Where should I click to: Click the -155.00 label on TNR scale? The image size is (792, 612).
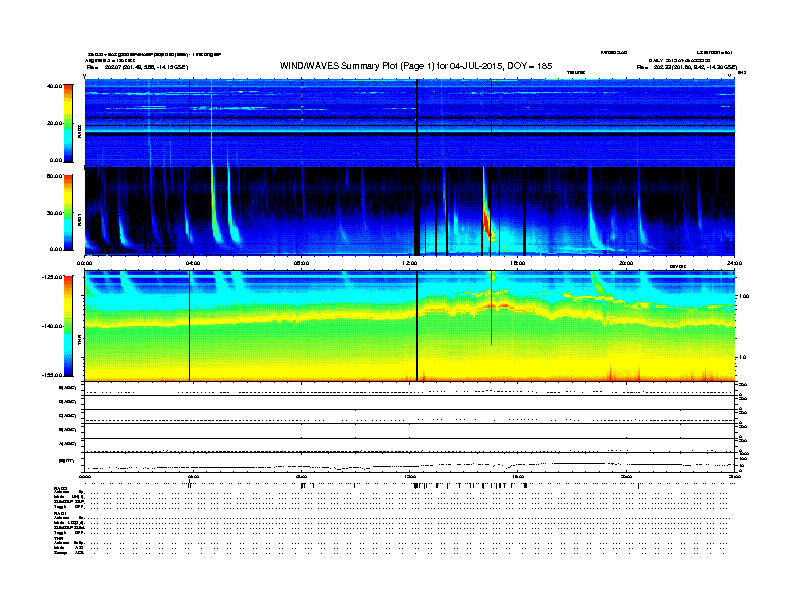[x=52, y=375]
